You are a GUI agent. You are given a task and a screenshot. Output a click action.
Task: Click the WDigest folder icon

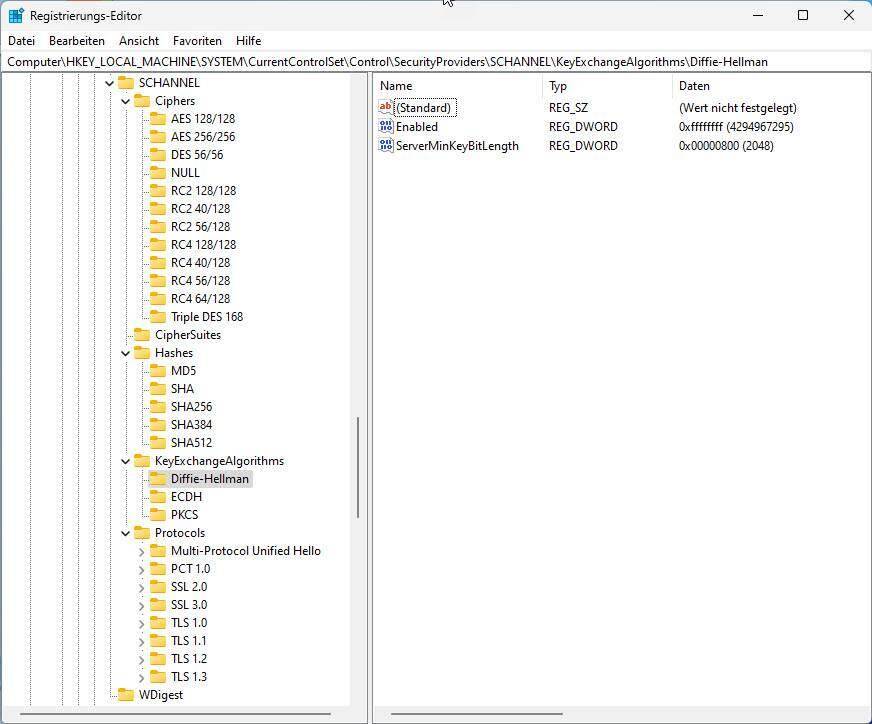126,695
